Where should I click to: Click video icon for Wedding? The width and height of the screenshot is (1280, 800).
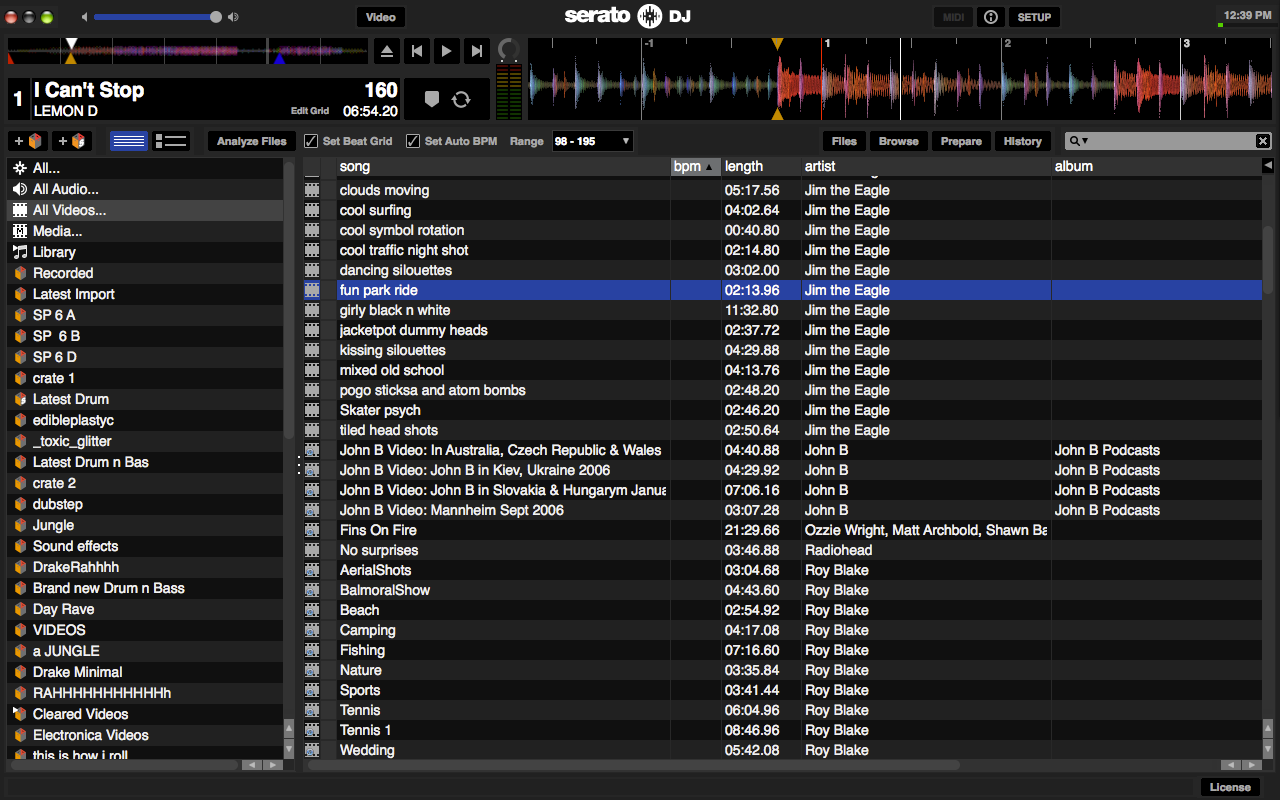312,750
